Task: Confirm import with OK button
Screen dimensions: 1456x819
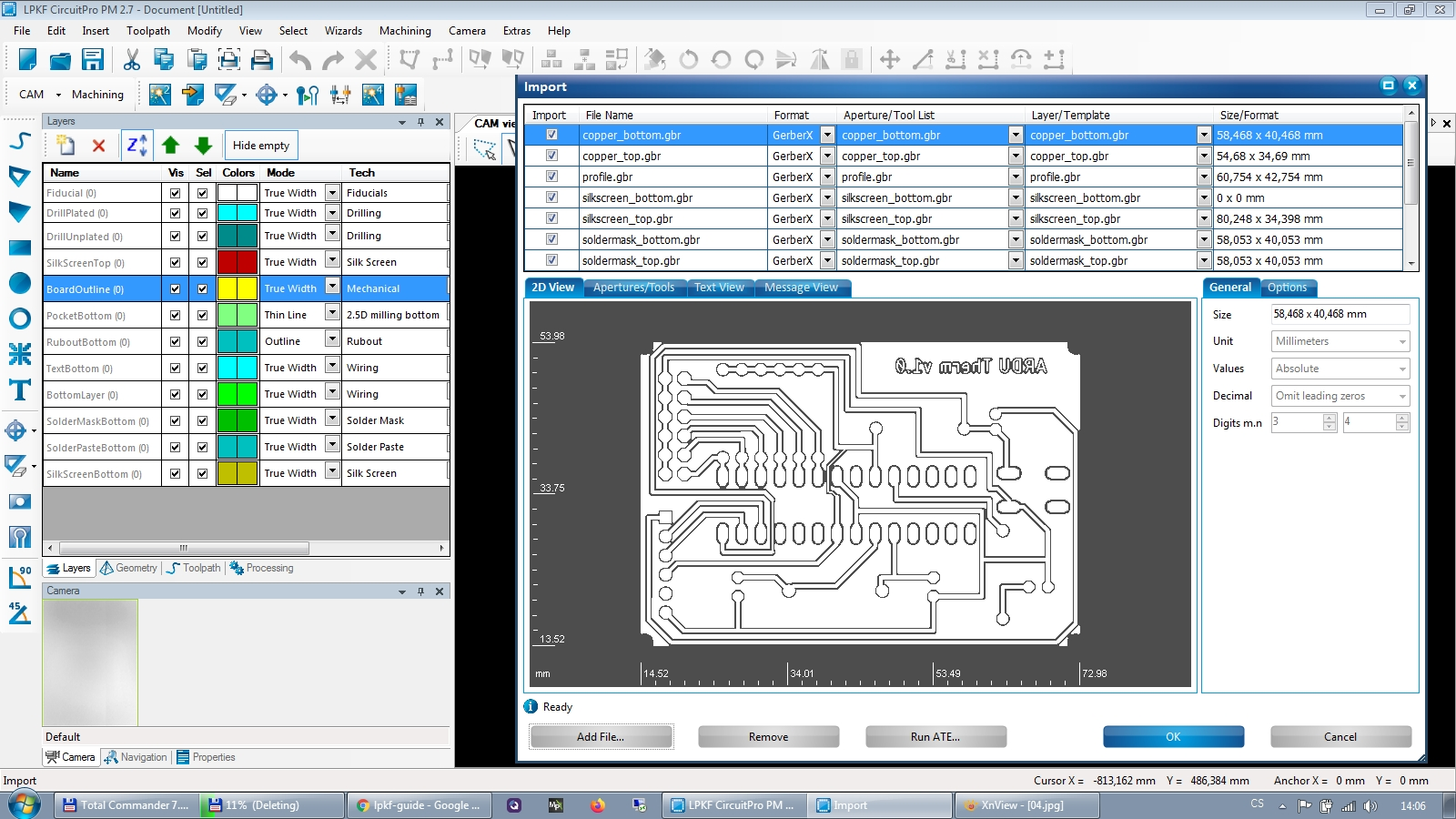Action: tap(1173, 737)
